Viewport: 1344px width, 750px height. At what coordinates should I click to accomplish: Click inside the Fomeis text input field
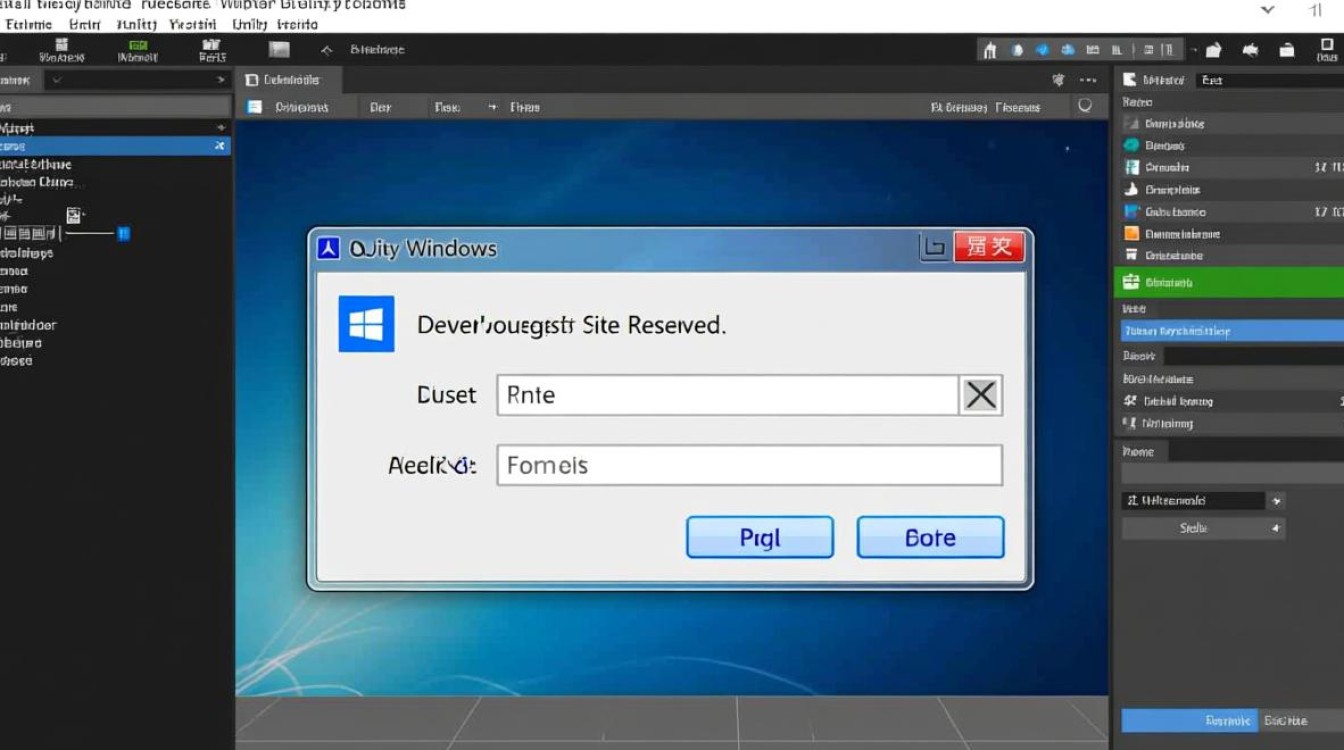point(748,465)
